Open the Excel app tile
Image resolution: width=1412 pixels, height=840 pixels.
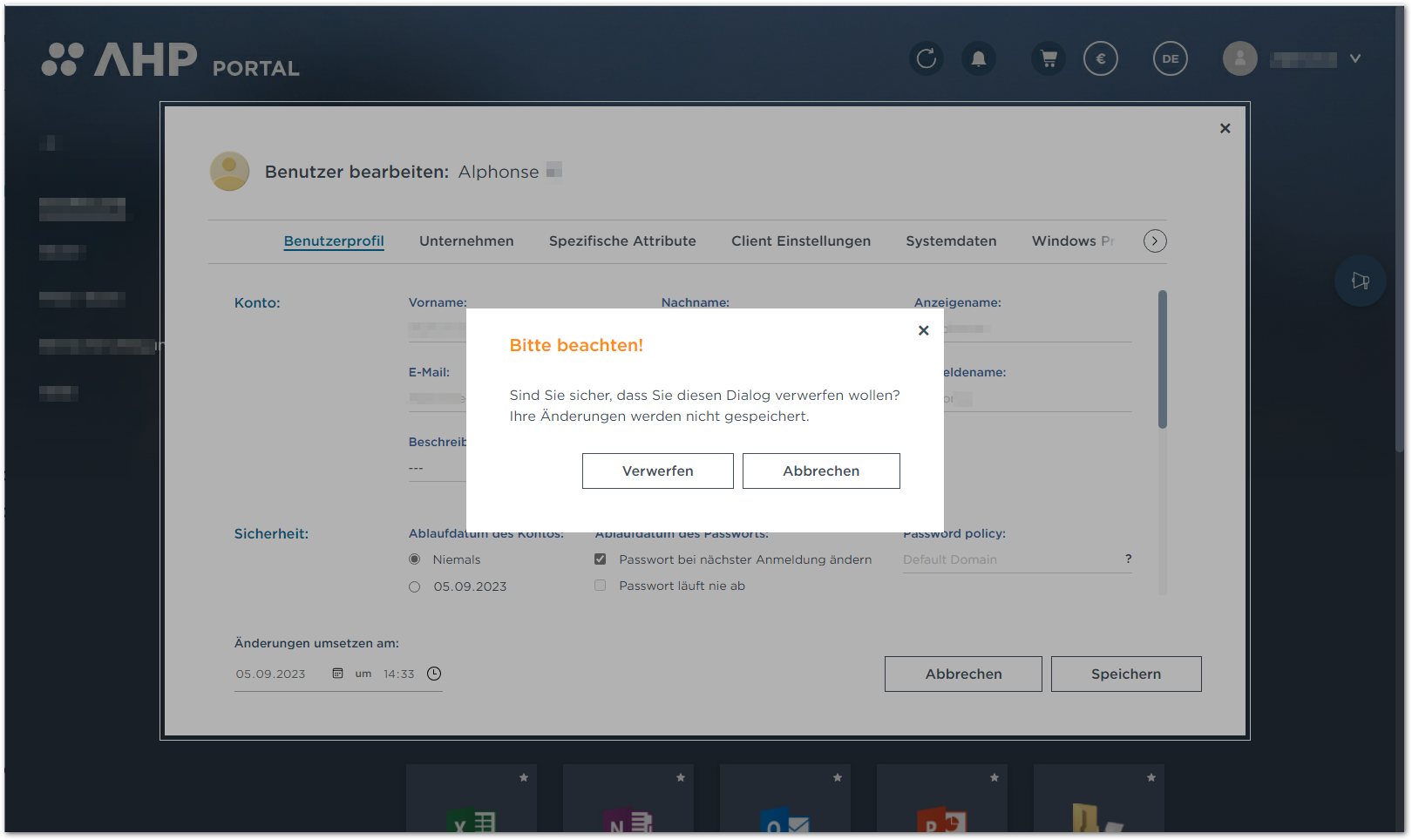pyautogui.click(x=472, y=799)
